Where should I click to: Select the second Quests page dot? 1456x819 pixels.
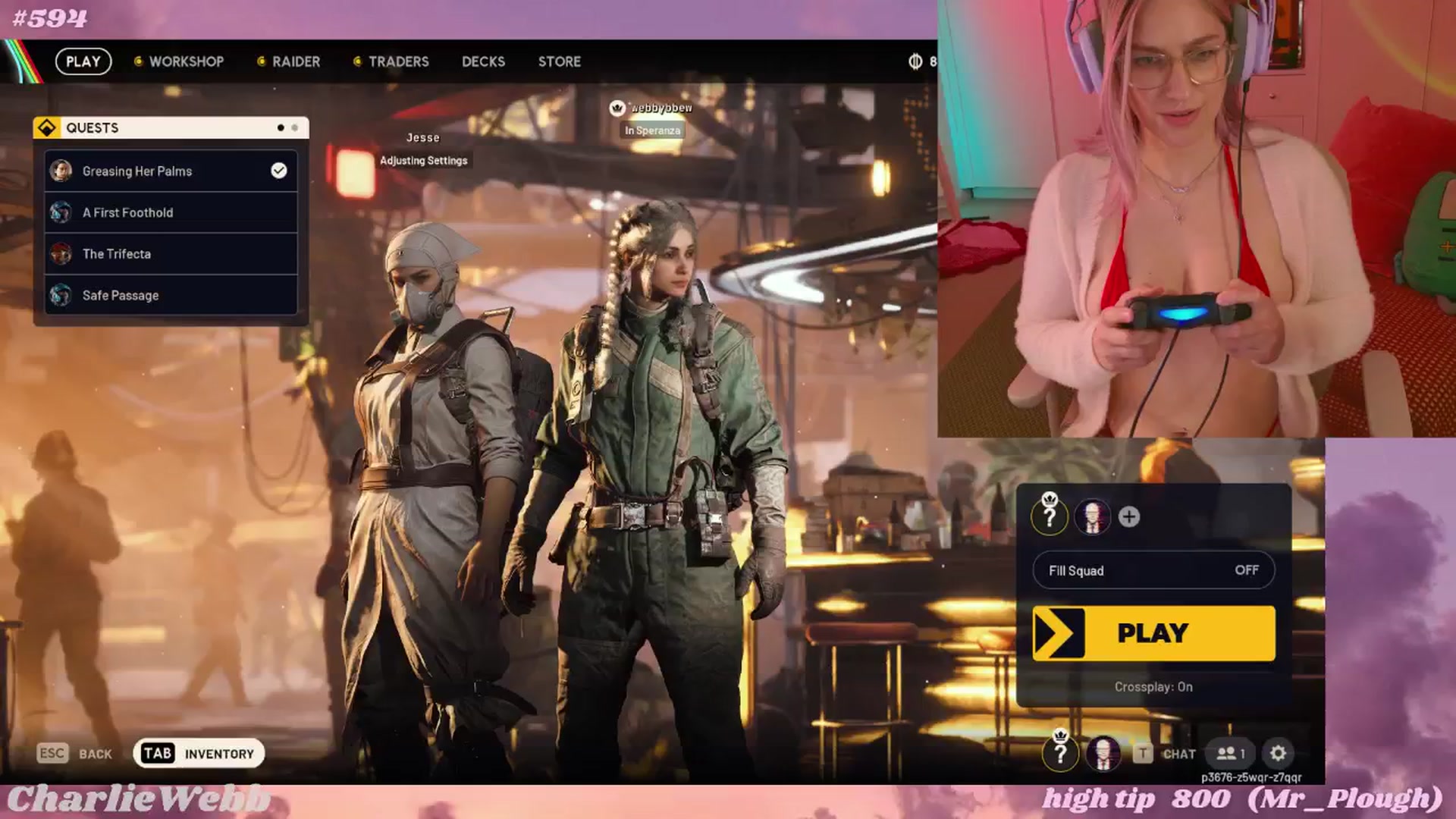pyautogui.click(x=295, y=127)
